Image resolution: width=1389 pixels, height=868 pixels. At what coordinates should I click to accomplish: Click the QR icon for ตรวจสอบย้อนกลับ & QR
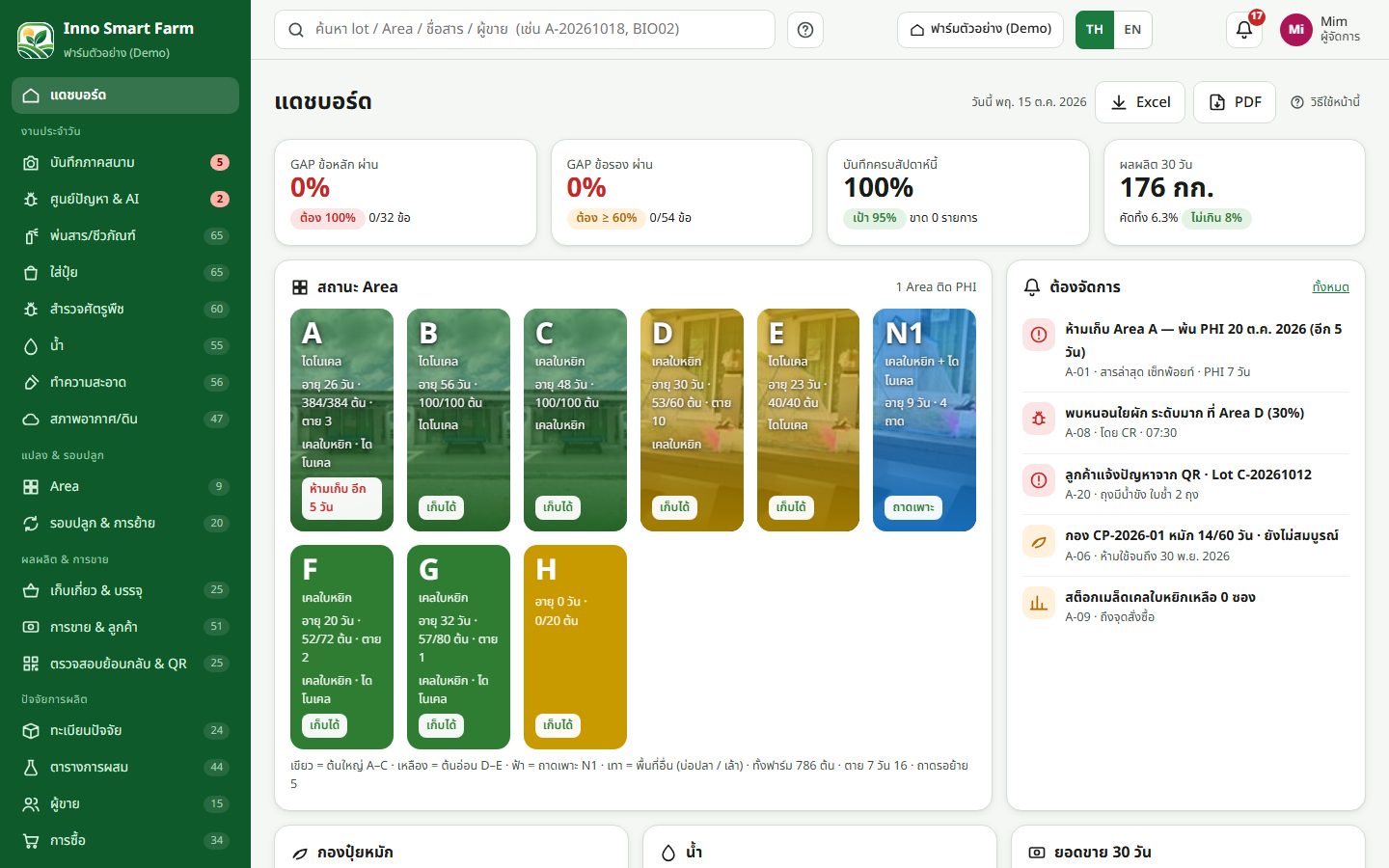pos(31,664)
